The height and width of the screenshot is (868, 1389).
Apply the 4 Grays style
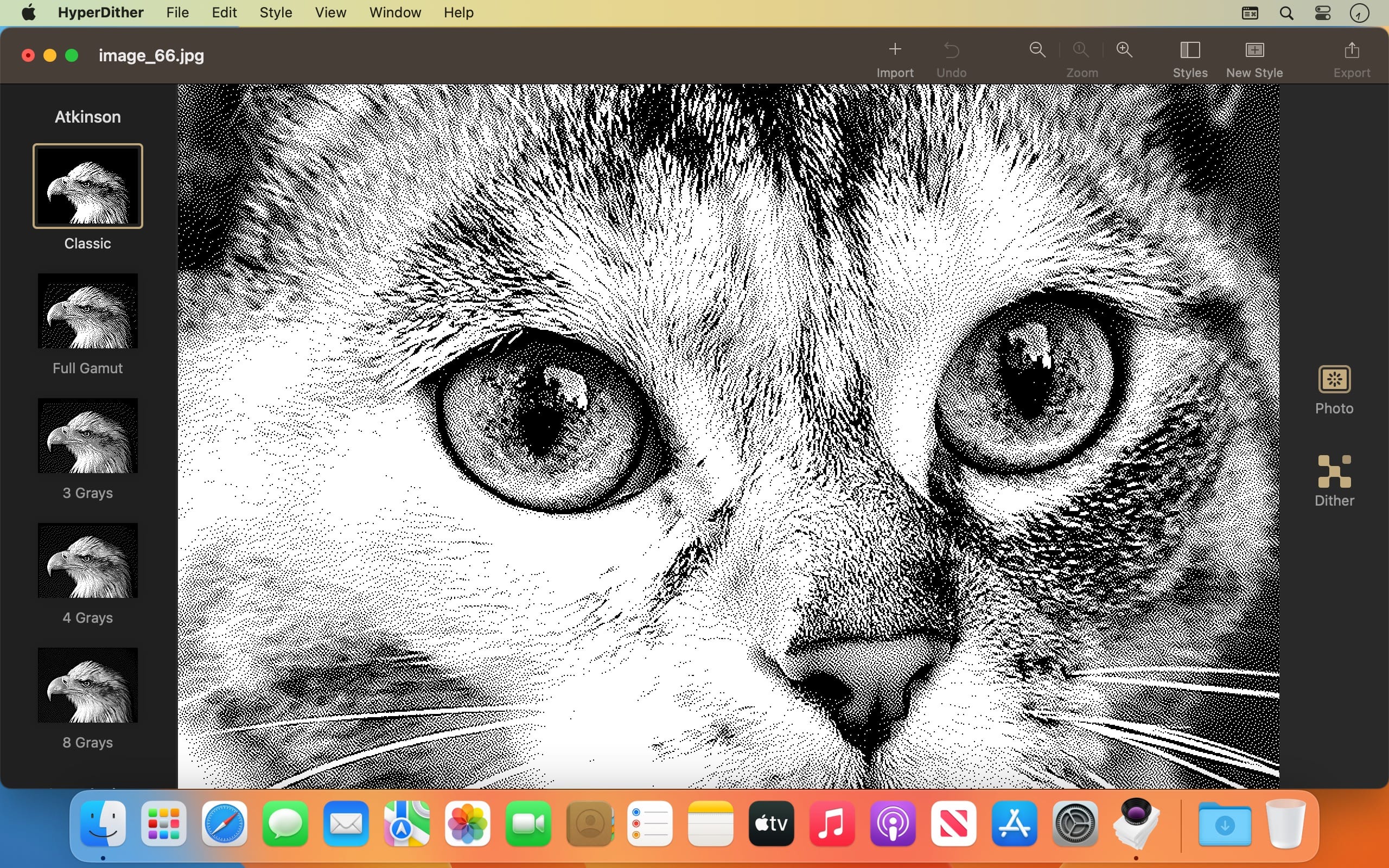(88, 560)
